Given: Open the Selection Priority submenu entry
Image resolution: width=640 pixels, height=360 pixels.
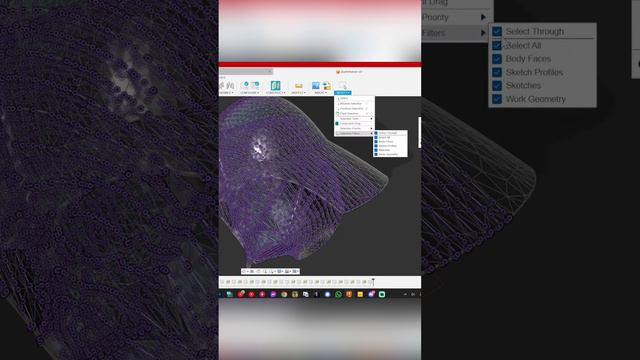Looking at the screenshot, I should 354,128.
